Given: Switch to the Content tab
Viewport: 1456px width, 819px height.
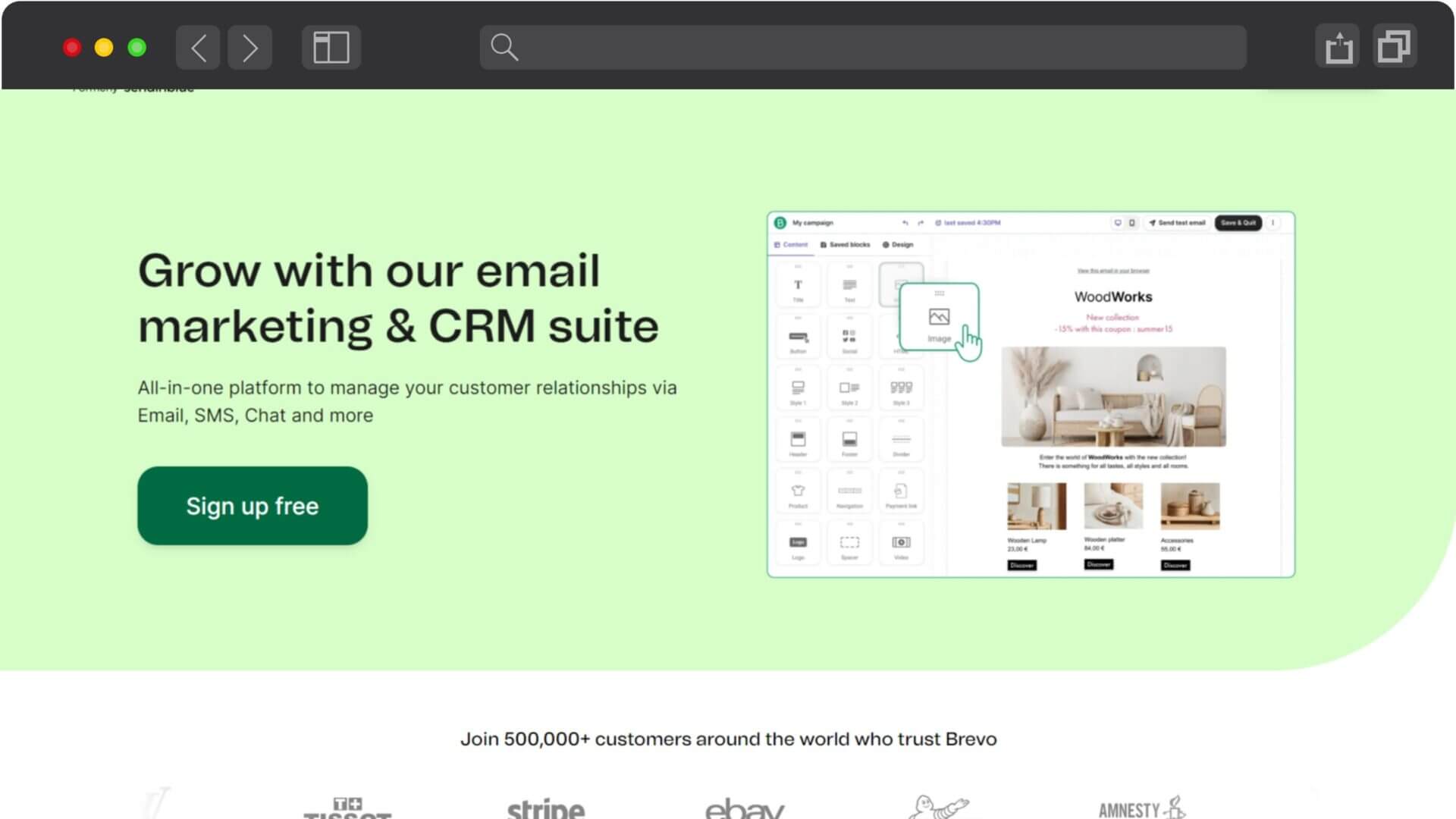Looking at the screenshot, I should tap(791, 245).
